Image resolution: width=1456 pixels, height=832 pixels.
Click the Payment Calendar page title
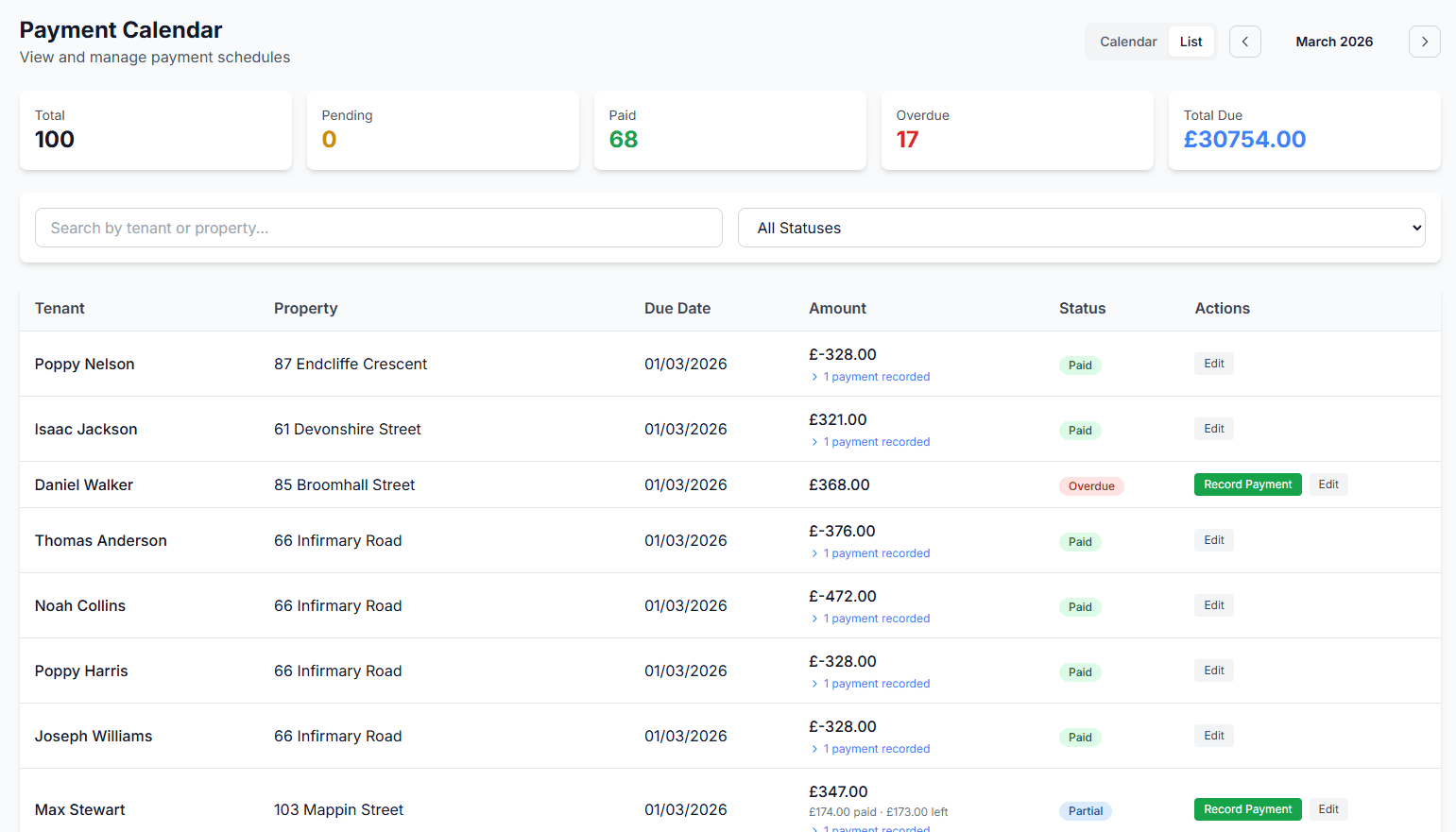(x=121, y=30)
